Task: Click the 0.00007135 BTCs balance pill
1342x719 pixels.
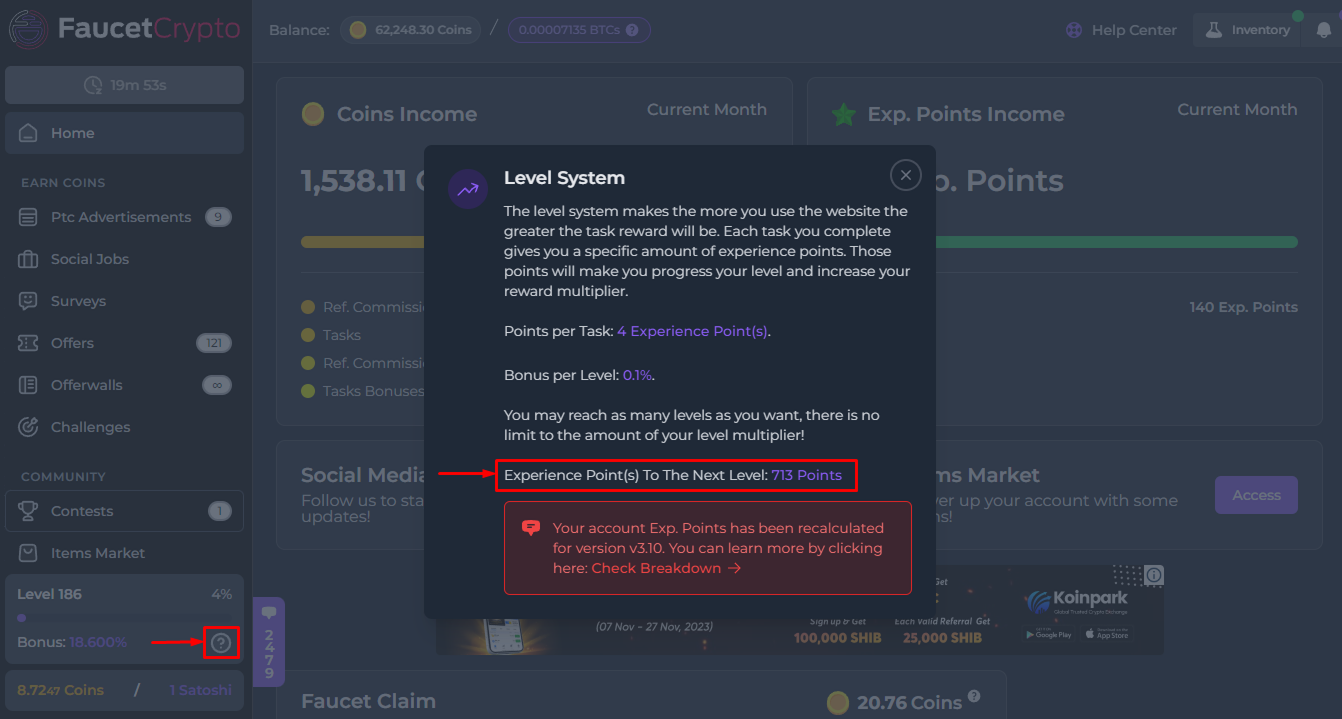Action: coord(579,30)
